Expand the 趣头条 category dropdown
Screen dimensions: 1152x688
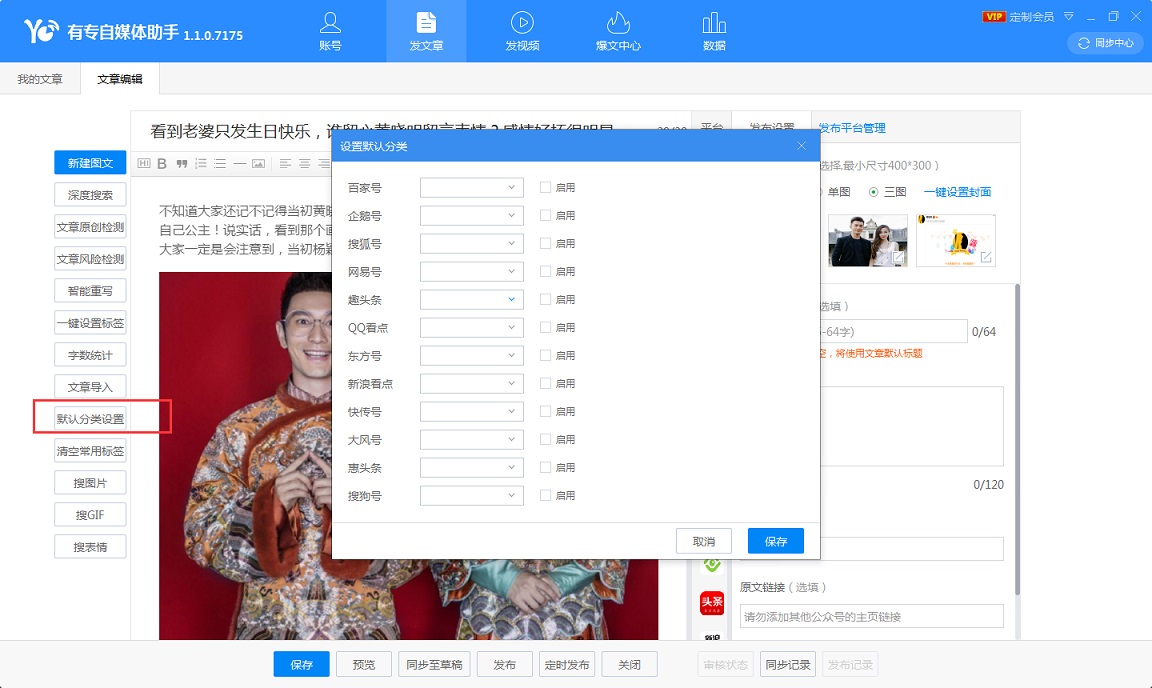tap(472, 299)
